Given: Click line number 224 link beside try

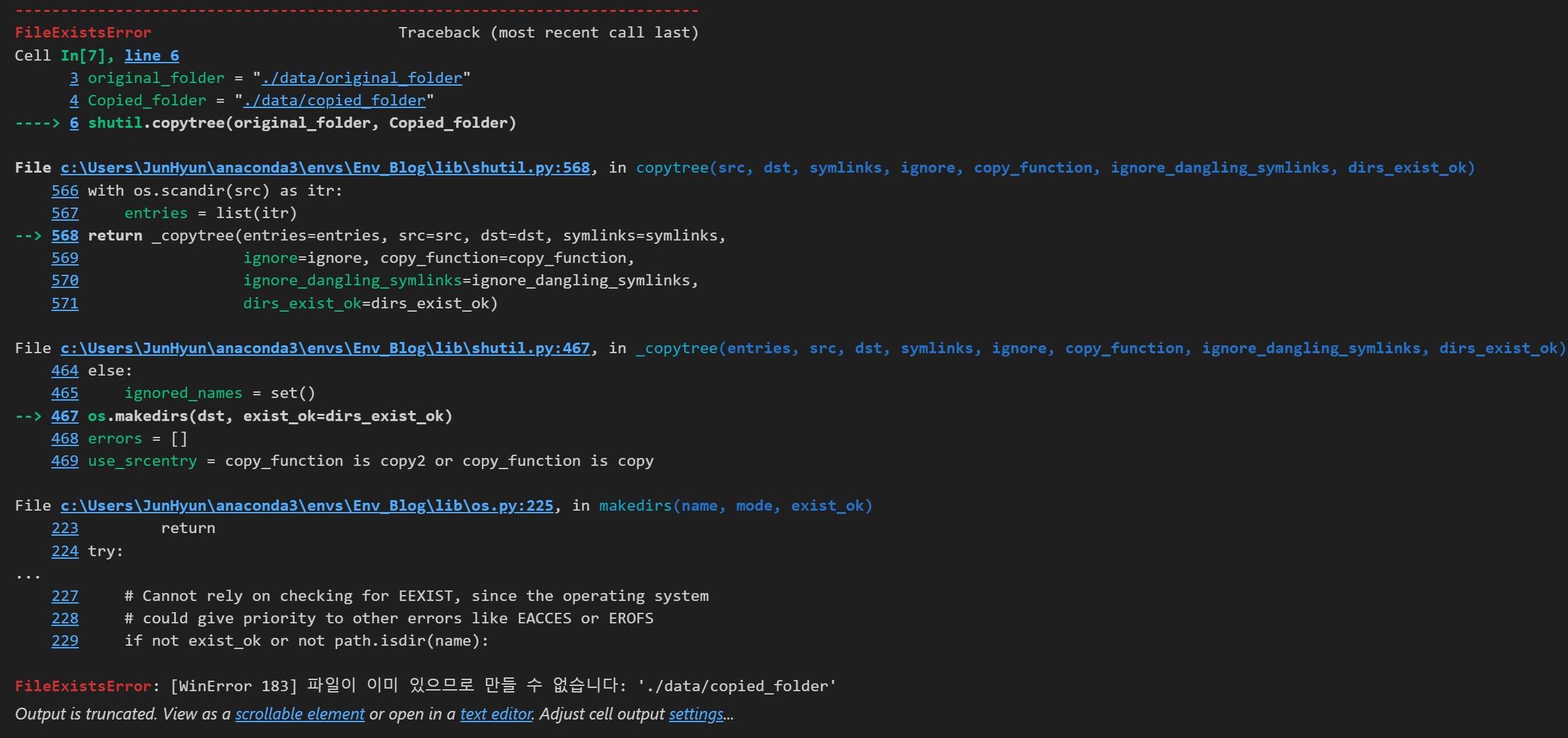Looking at the screenshot, I should pyautogui.click(x=65, y=551).
